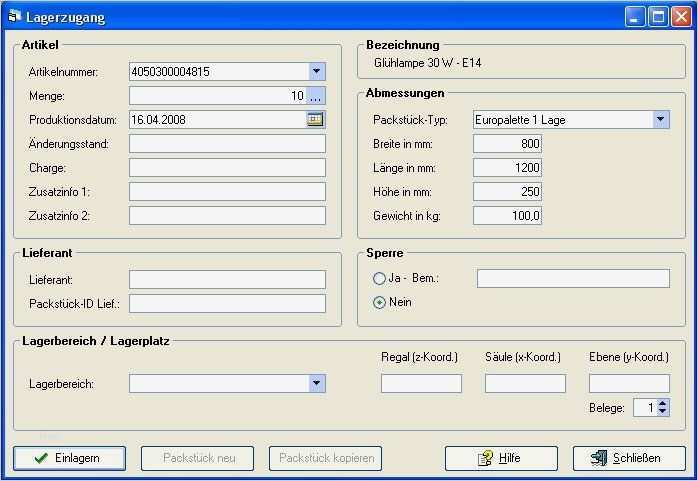The width and height of the screenshot is (698, 481).
Task: Increase the Belege count with up arrow
Action: pyautogui.click(x=663, y=403)
